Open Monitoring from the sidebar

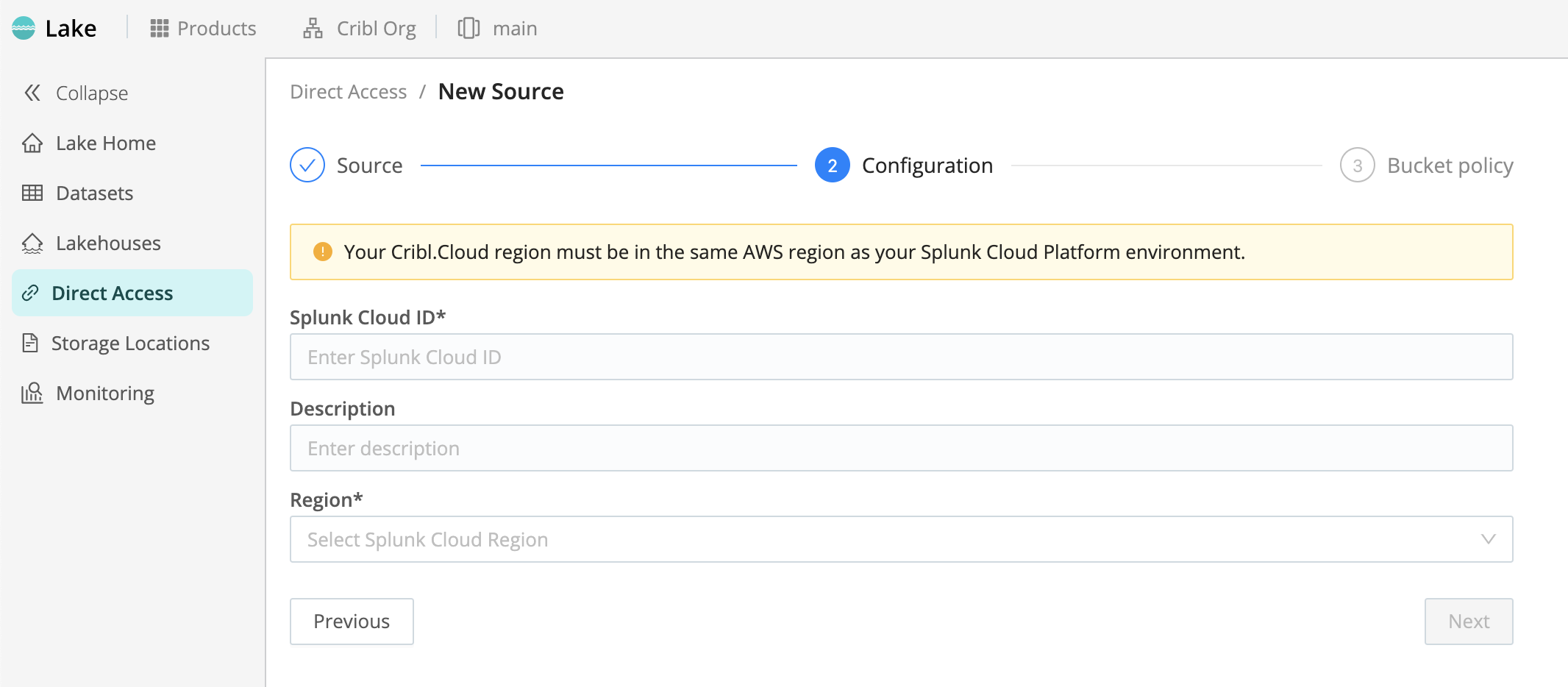point(104,393)
